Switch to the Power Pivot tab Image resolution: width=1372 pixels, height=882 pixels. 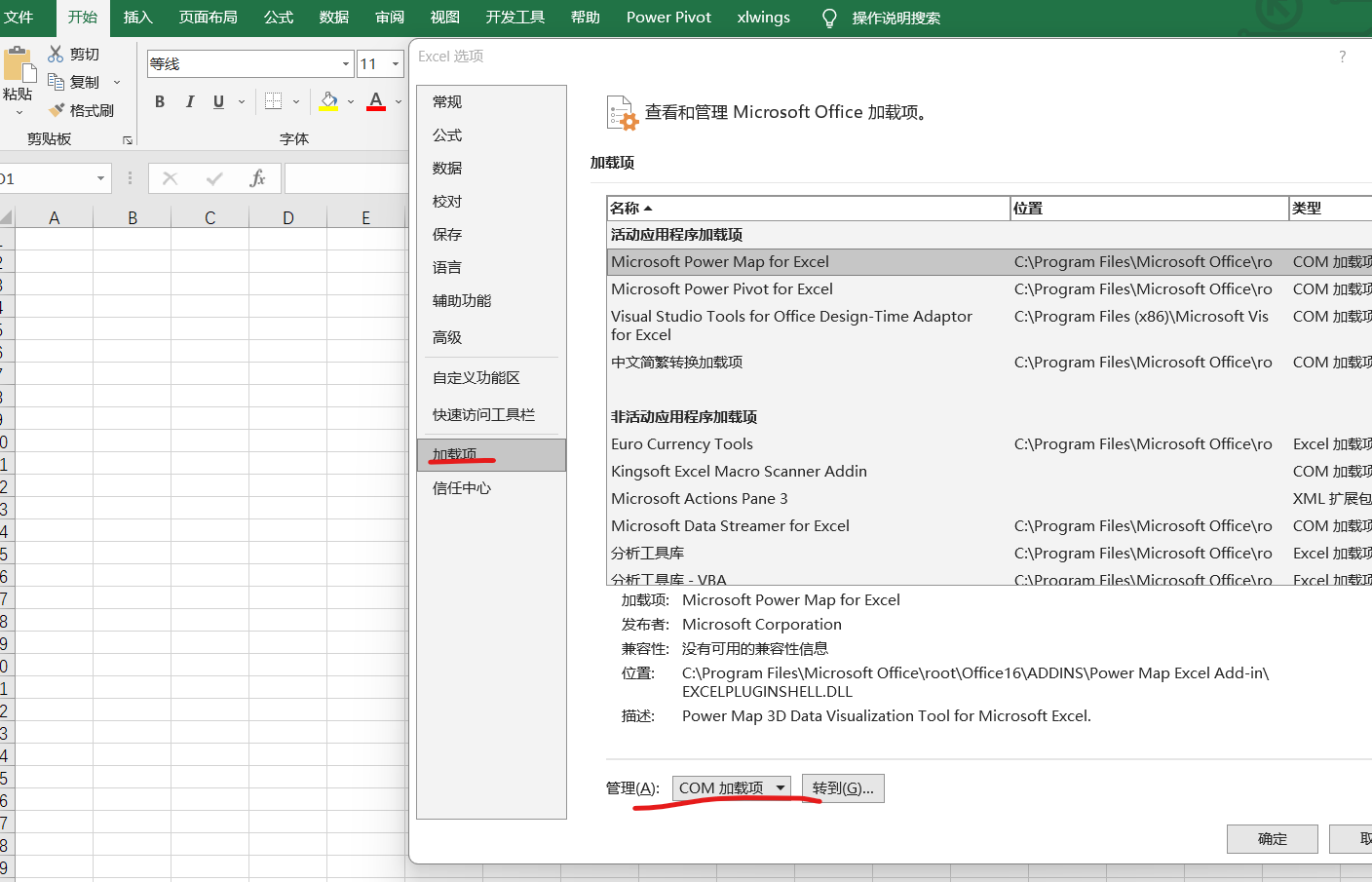coord(668,18)
